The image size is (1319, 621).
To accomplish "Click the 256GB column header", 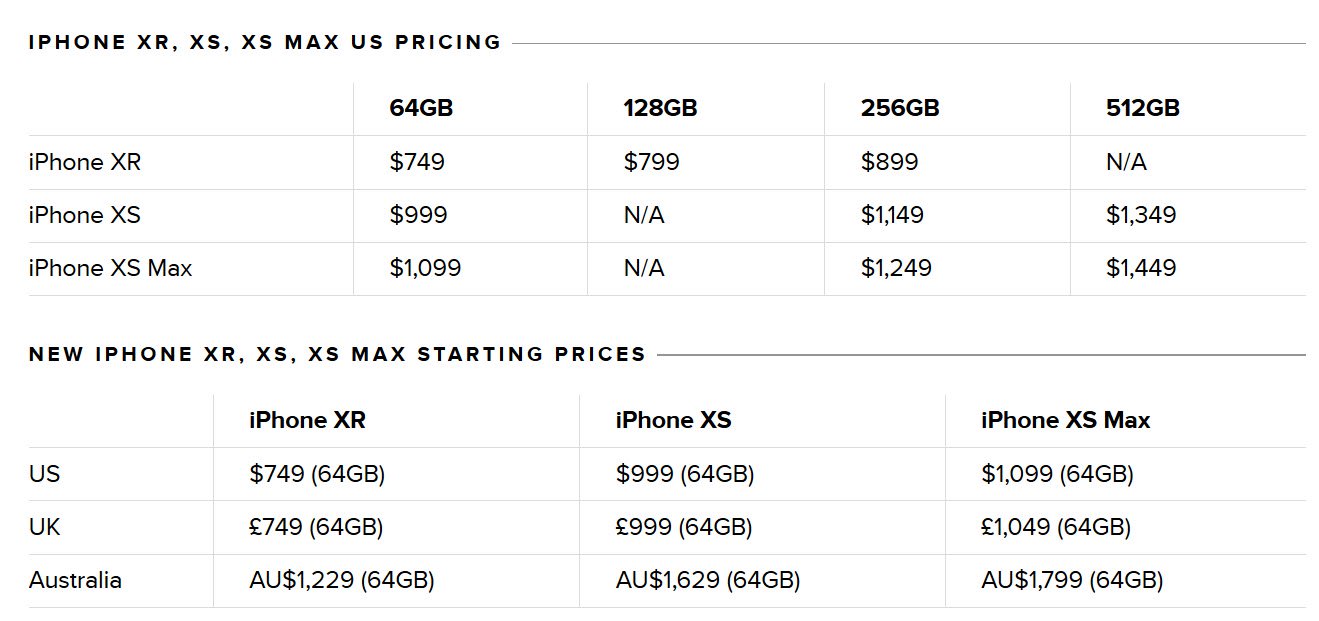I will click(900, 108).
